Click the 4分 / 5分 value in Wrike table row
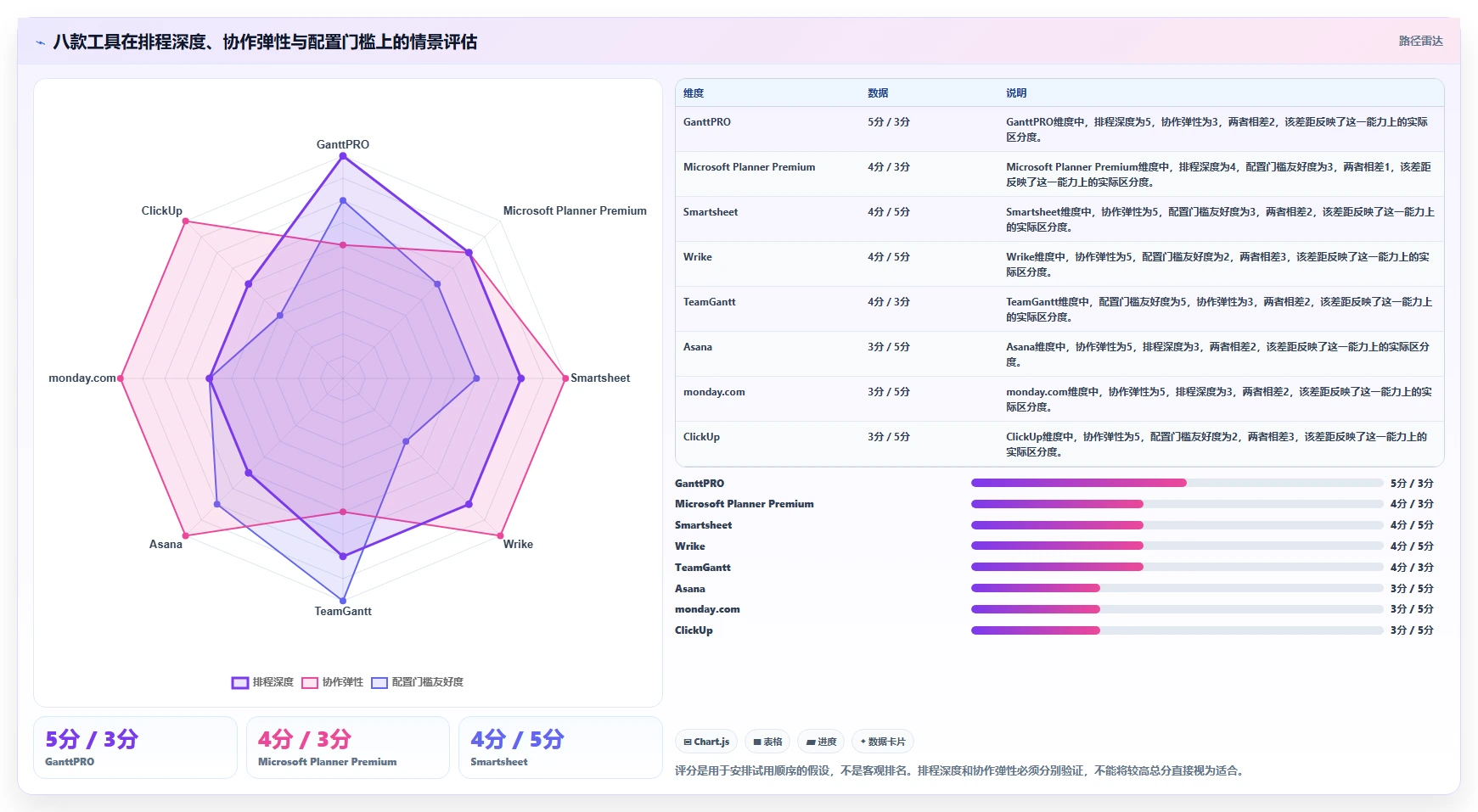The width and height of the screenshot is (1478, 812). (889, 257)
